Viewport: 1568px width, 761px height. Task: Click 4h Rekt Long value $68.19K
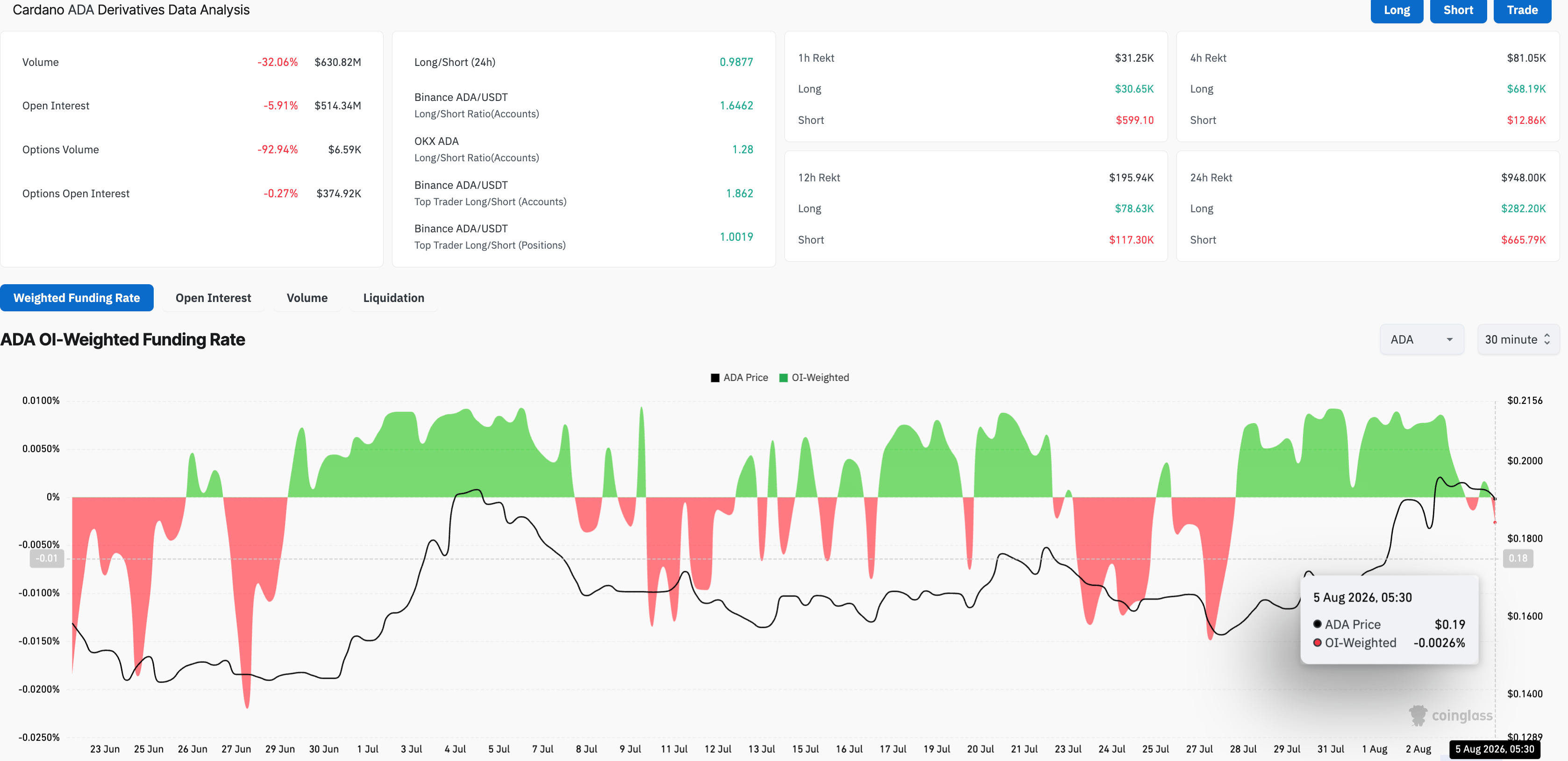pyautogui.click(x=1526, y=89)
